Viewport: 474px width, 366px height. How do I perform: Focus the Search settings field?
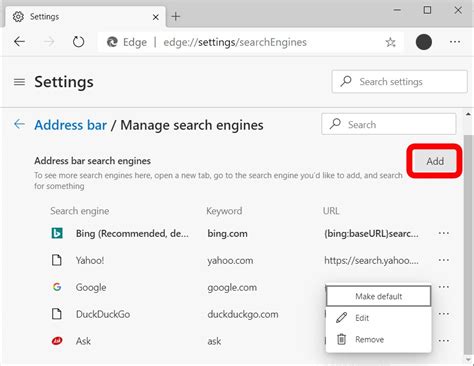click(x=399, y=81)
